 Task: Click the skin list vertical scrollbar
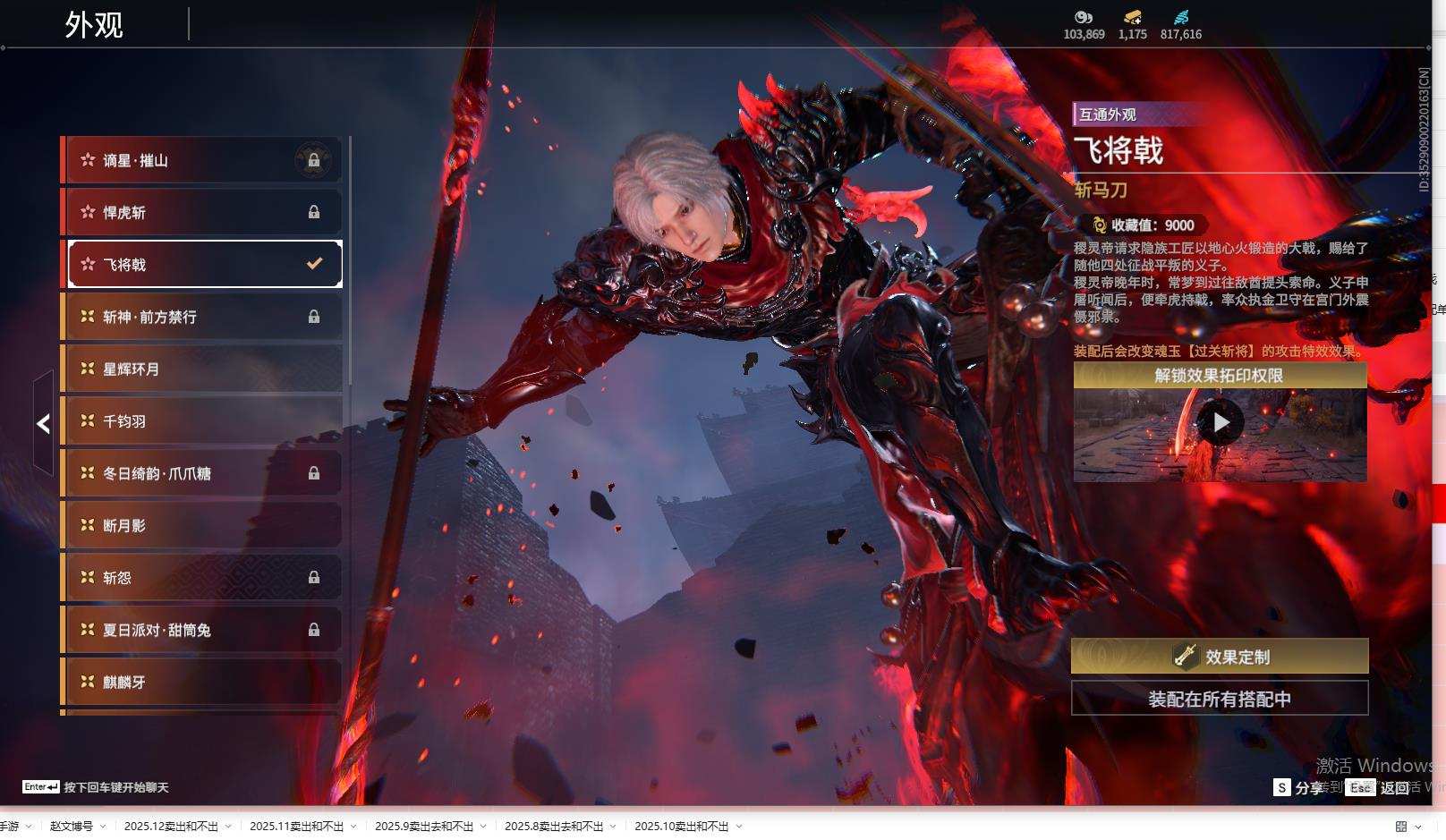(349, 261)
